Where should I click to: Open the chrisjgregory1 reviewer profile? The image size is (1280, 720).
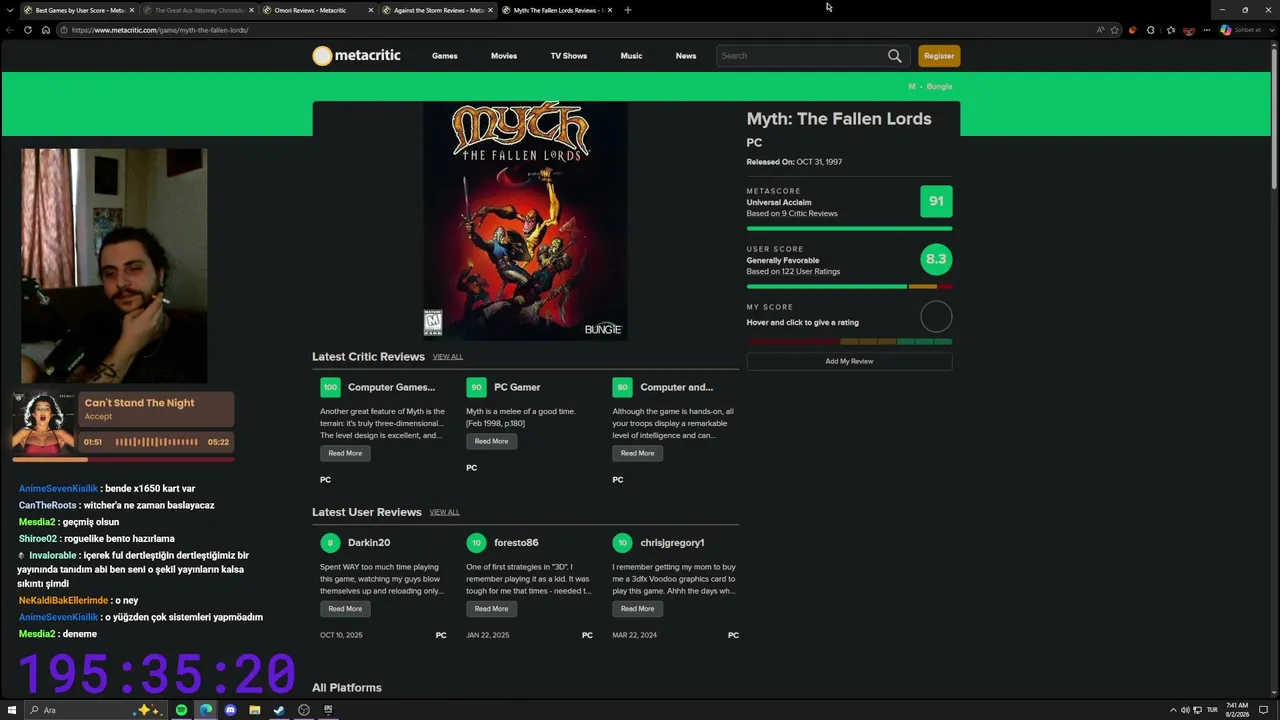tap(672, 543)
